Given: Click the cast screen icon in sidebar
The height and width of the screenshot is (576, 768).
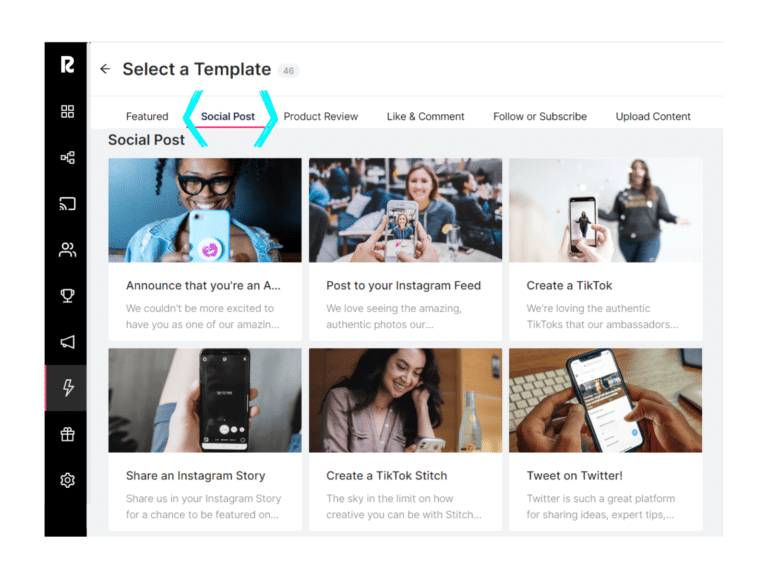Looking at the screenshot, I should point(67,204).
